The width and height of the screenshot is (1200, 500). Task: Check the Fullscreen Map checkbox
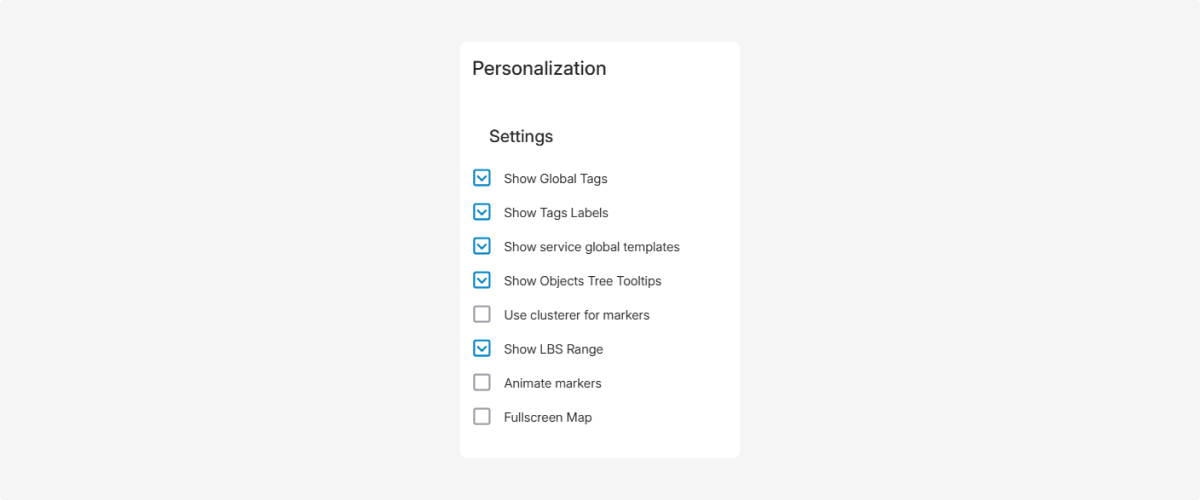[x=482, y=416]
